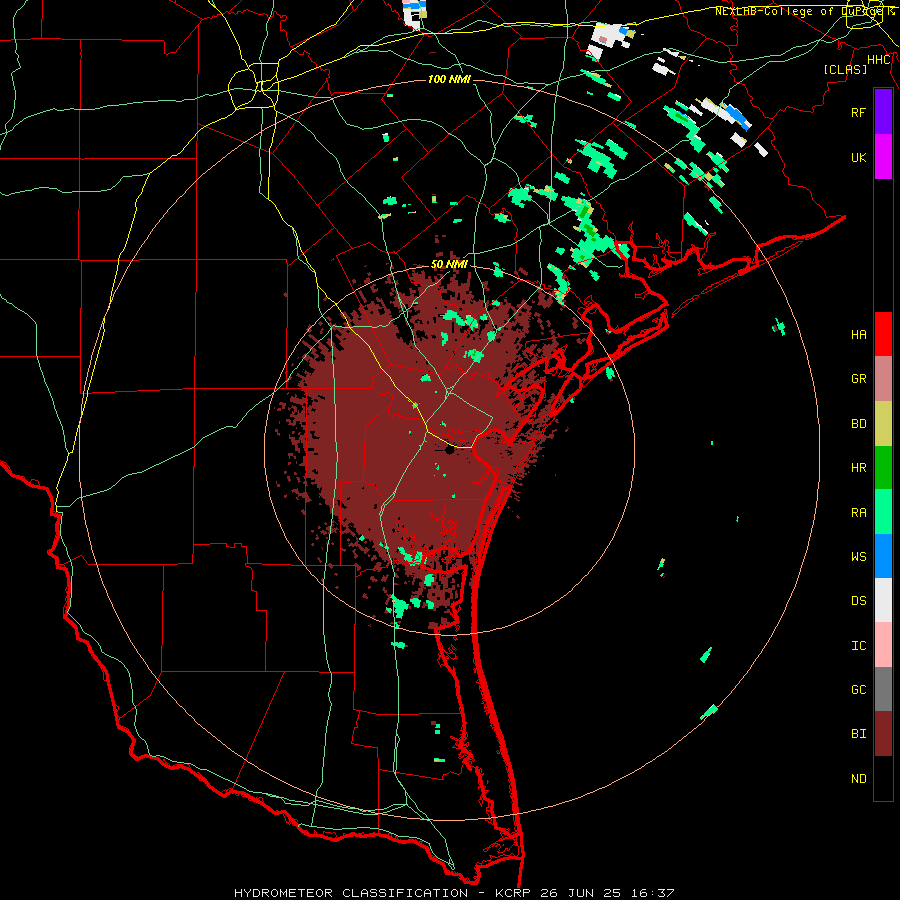Click the NEXLAB-College of DuPage credit text
This screenshot has height=900, width=900.
coord(804,11)
